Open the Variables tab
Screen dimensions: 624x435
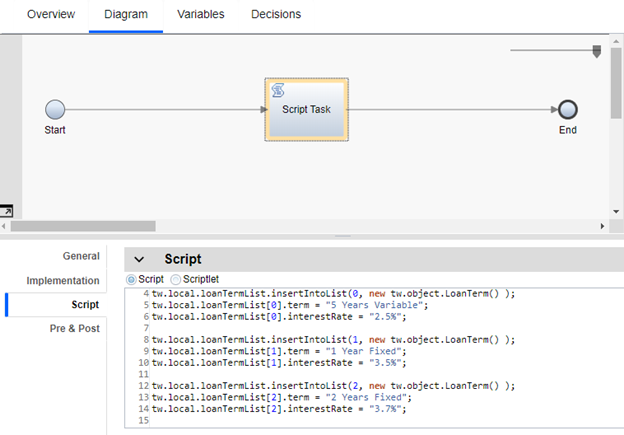(x=200, y=14)
